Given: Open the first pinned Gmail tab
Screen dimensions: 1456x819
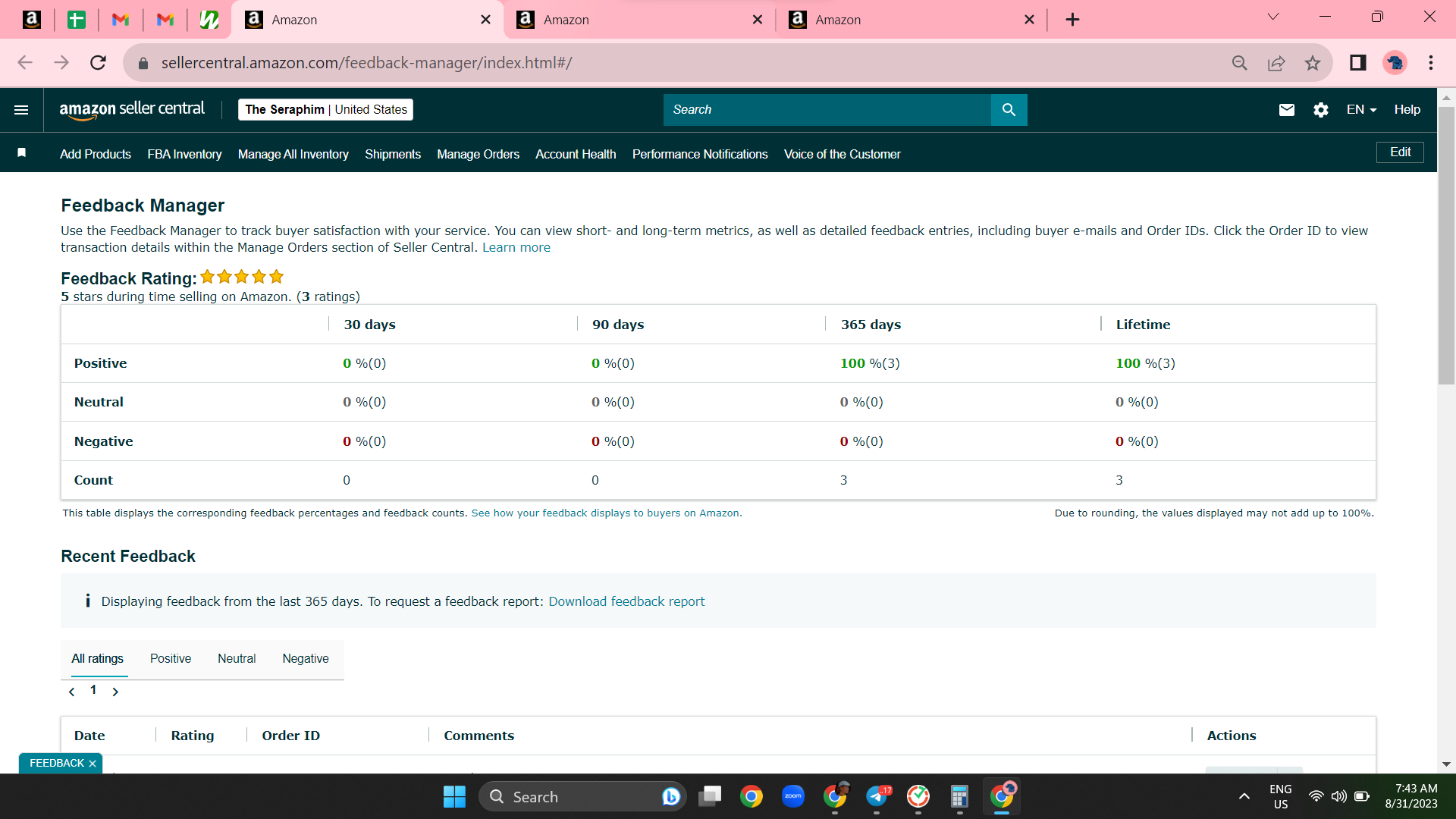Looking at the screenshot, I should click(x=121, y=20).
